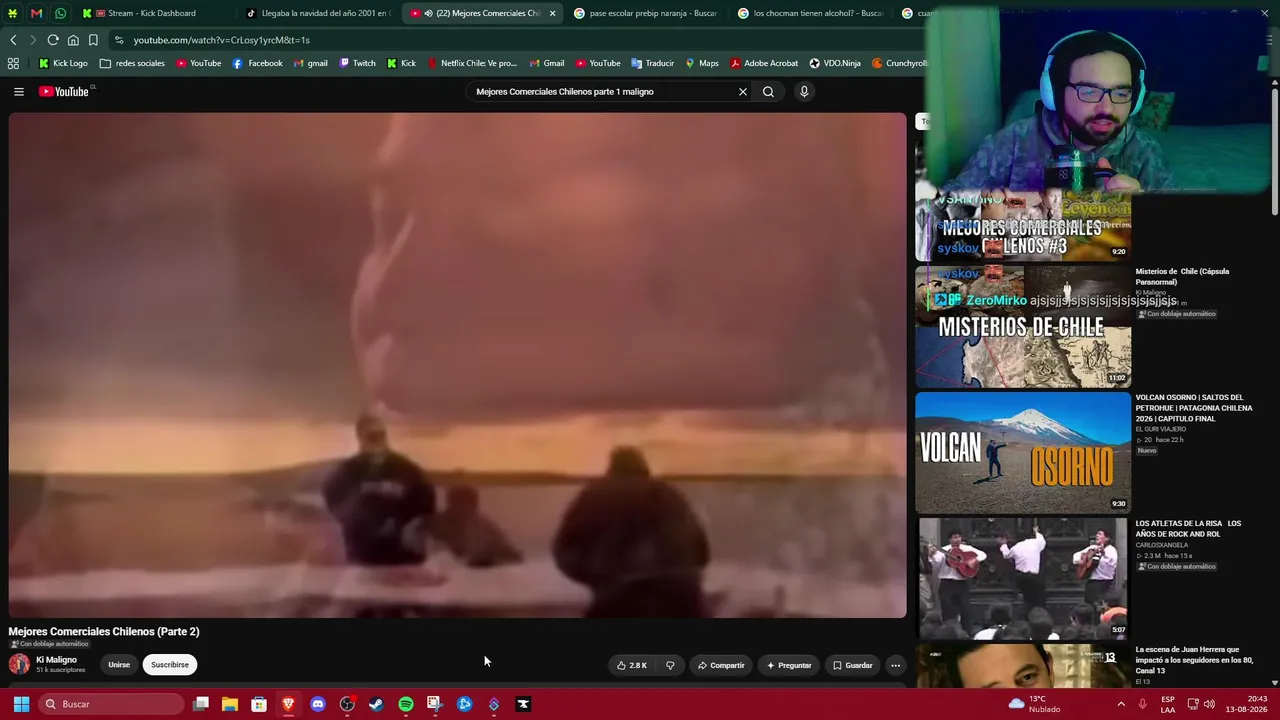Click the video player area
Viewport: 1280px width, 720px height.
coord(458,365)
